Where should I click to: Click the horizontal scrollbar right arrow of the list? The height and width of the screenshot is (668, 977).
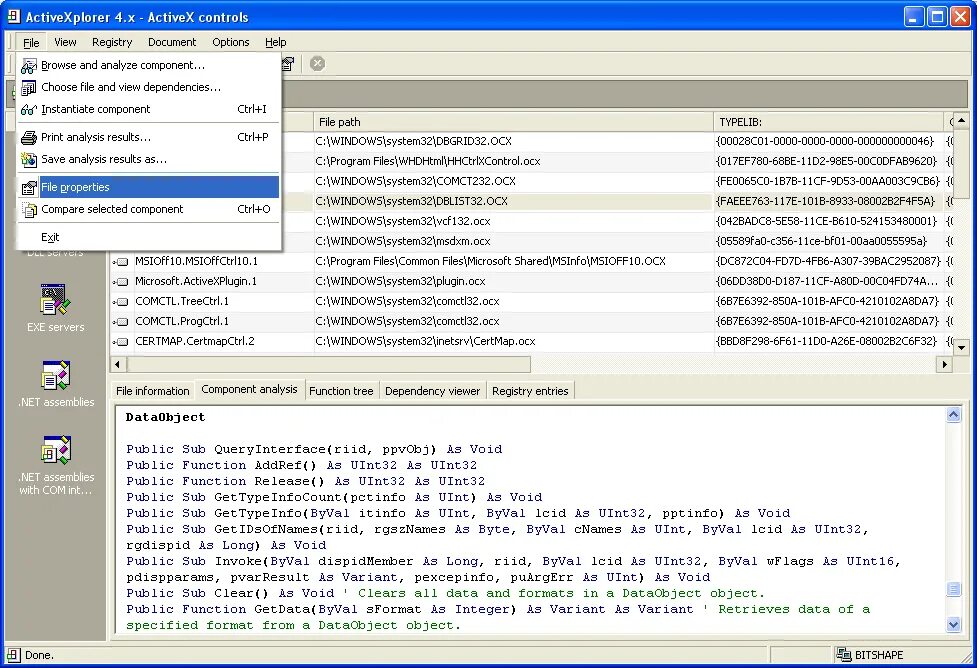click(945, 364)
